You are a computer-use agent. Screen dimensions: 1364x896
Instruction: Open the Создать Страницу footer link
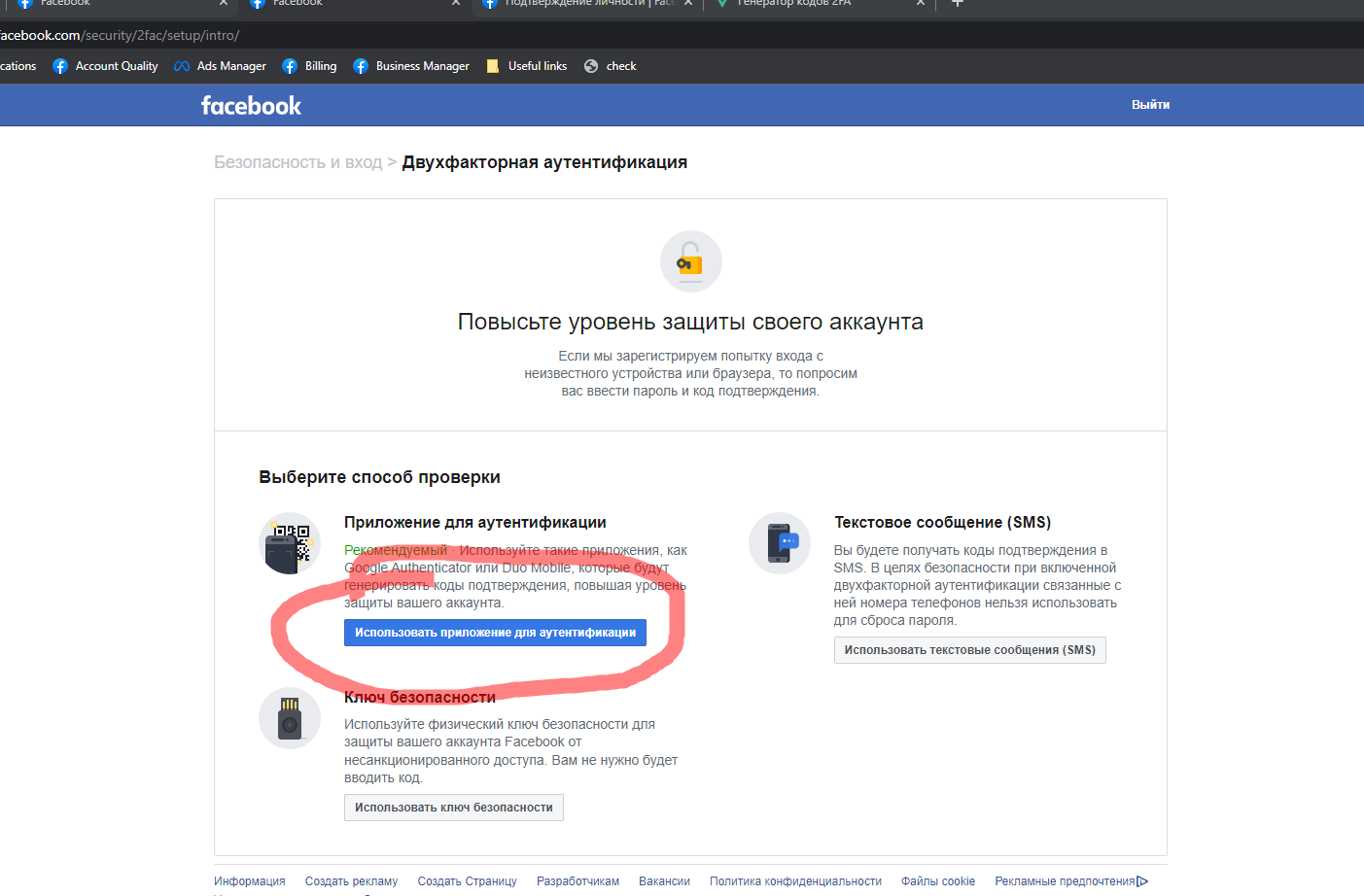coord(467,881)
